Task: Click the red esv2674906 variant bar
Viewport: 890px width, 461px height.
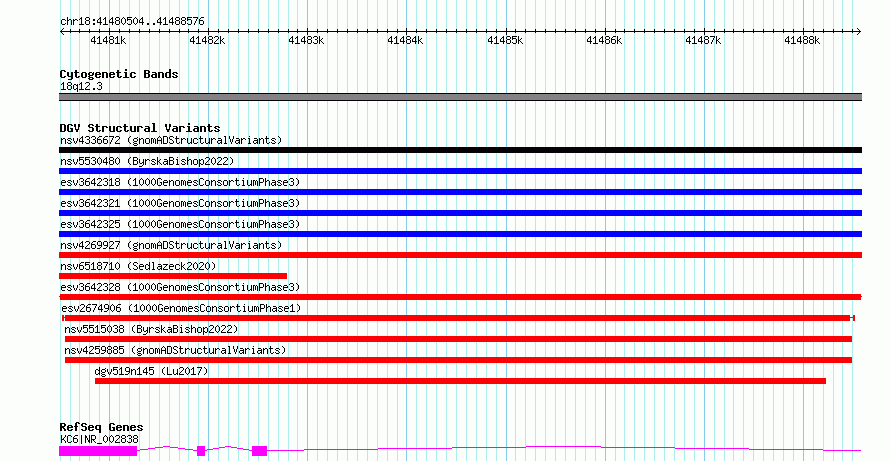Action: (459, 318)
